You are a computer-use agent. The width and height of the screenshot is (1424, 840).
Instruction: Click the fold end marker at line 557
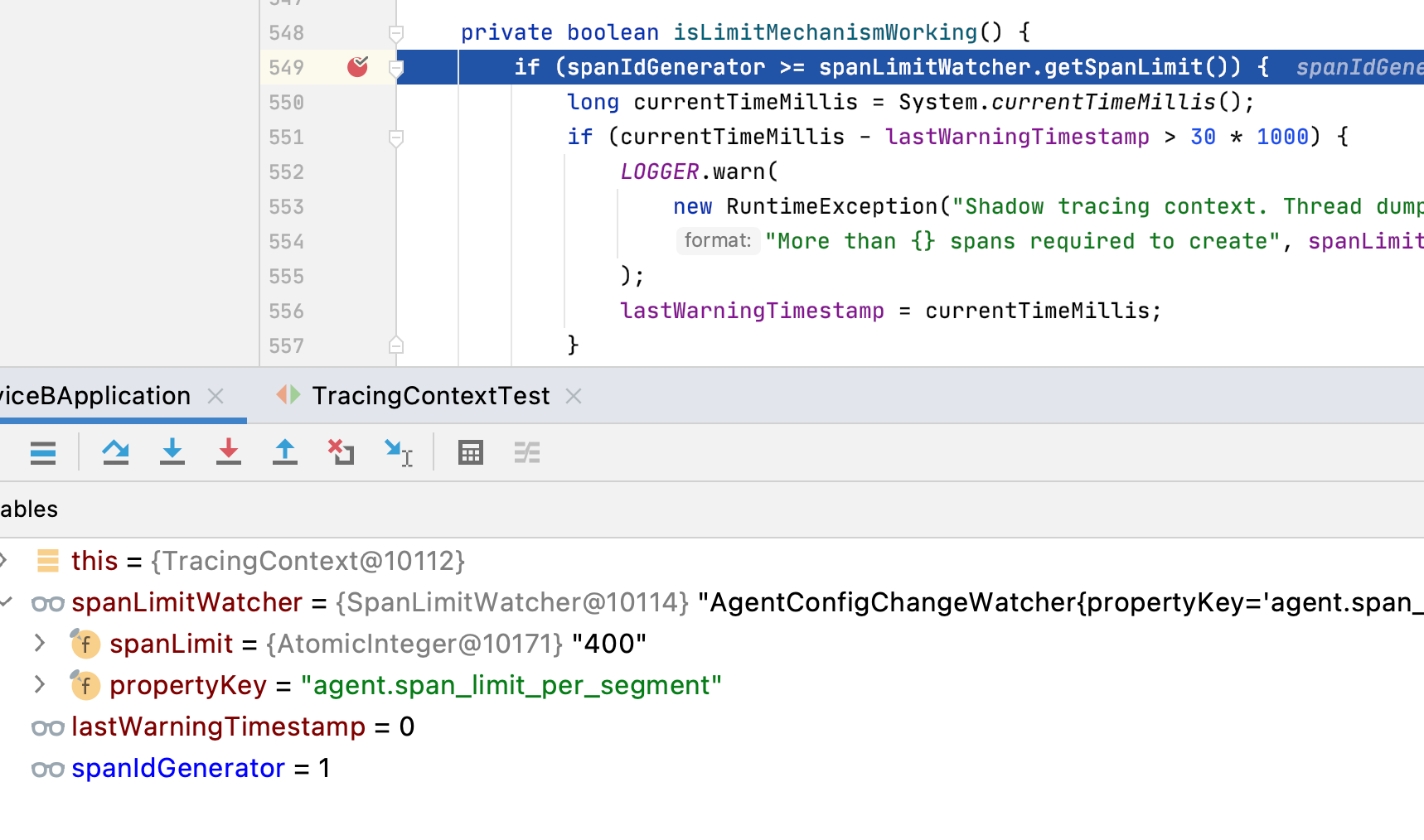(x=396, y=345)
